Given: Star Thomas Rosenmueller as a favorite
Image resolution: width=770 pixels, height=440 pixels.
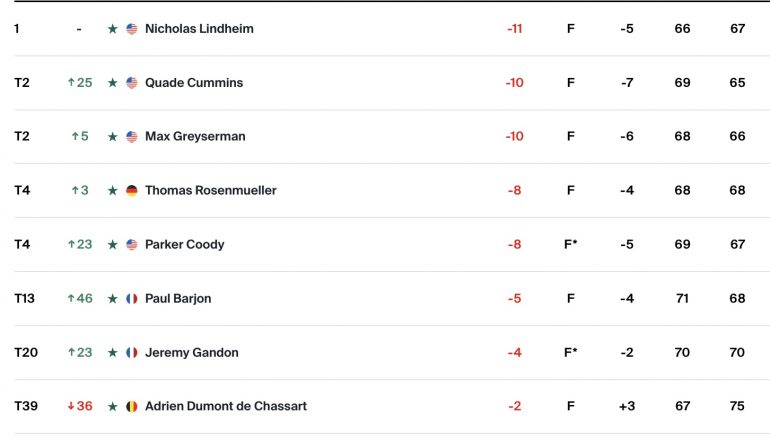Looking at the screenshot, I should 112,191.
